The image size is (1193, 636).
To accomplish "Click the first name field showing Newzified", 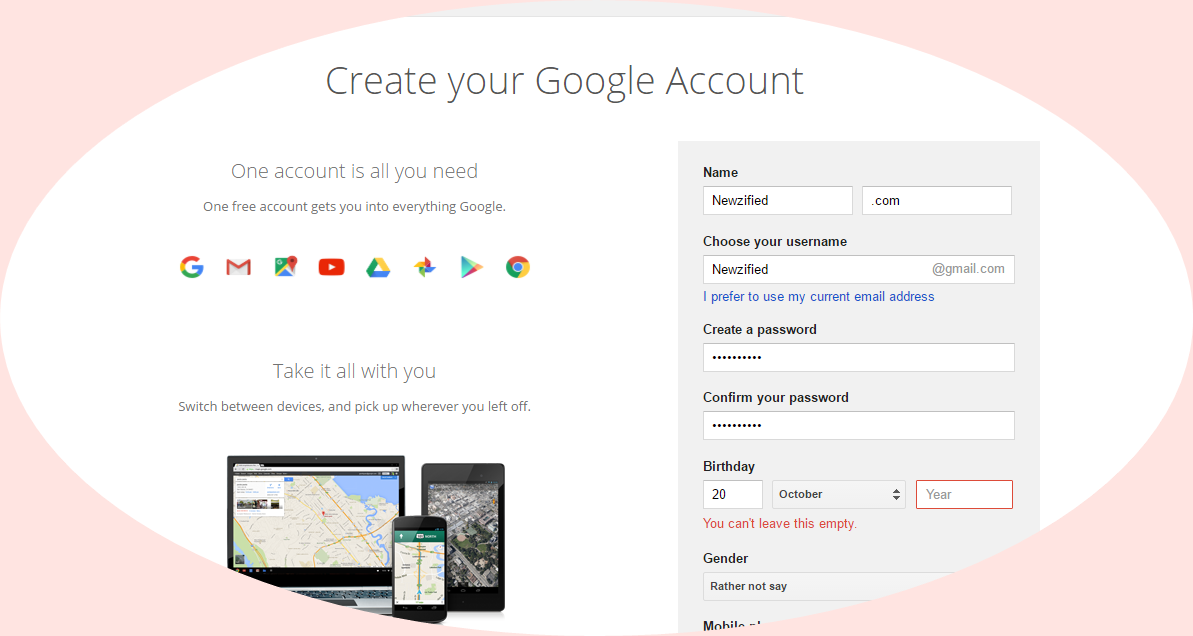I will (x=777, y=200).
